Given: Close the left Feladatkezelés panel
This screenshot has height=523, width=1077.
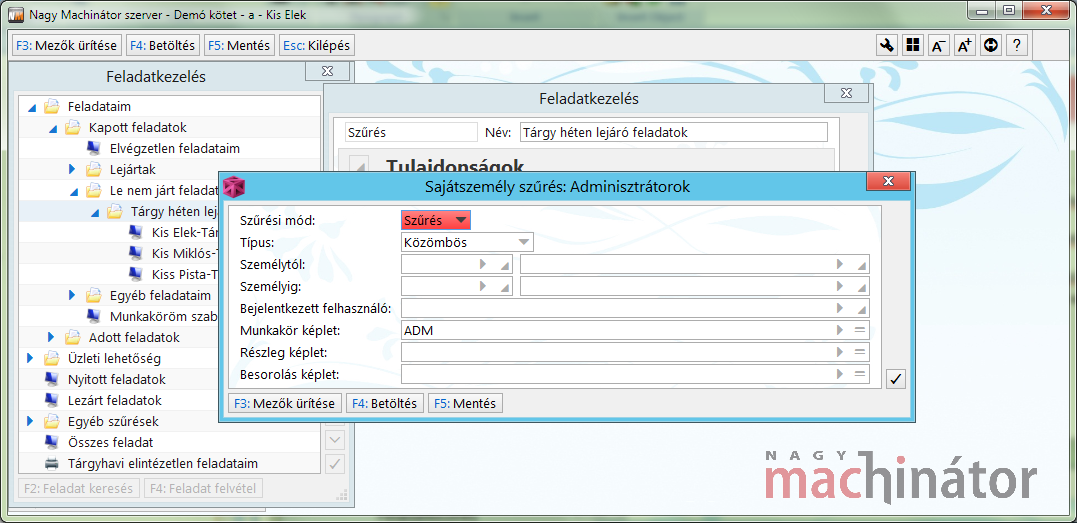Looking at the screenshot, I should tap(328, 71).
